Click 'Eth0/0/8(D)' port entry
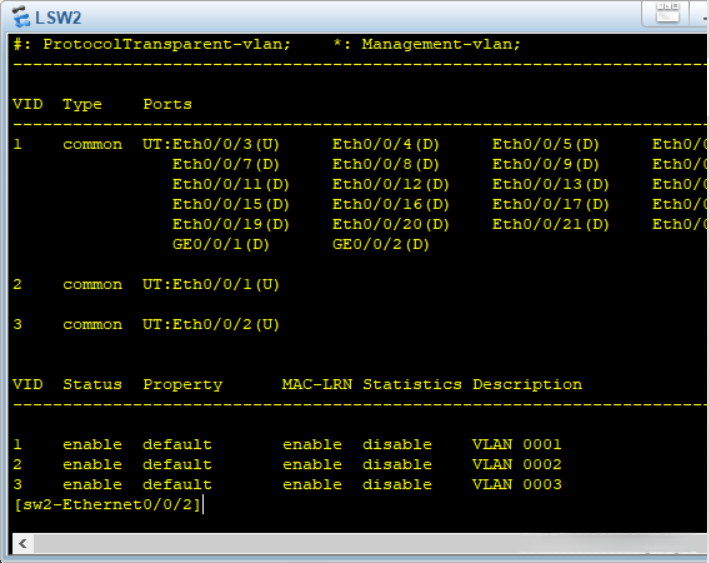Screen dimensions: 709x563 [386, 165]
